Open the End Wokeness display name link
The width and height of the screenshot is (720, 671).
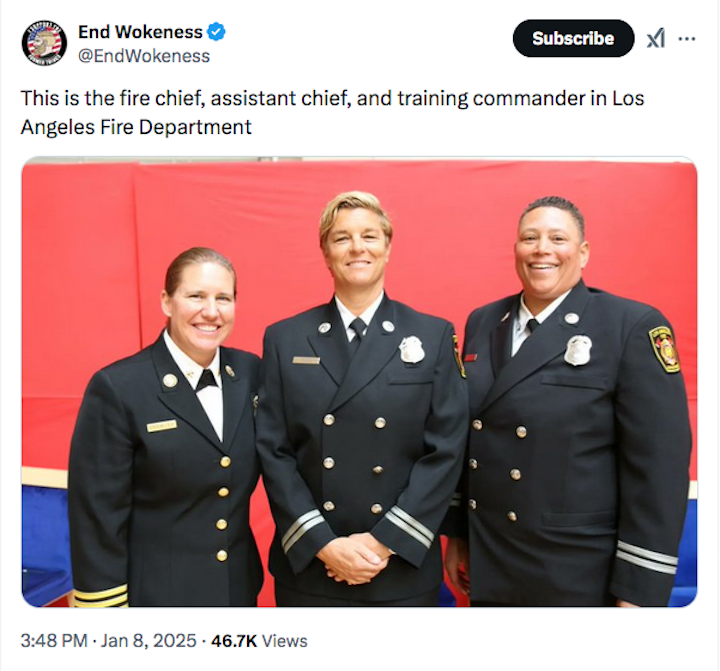coord(140,32)
